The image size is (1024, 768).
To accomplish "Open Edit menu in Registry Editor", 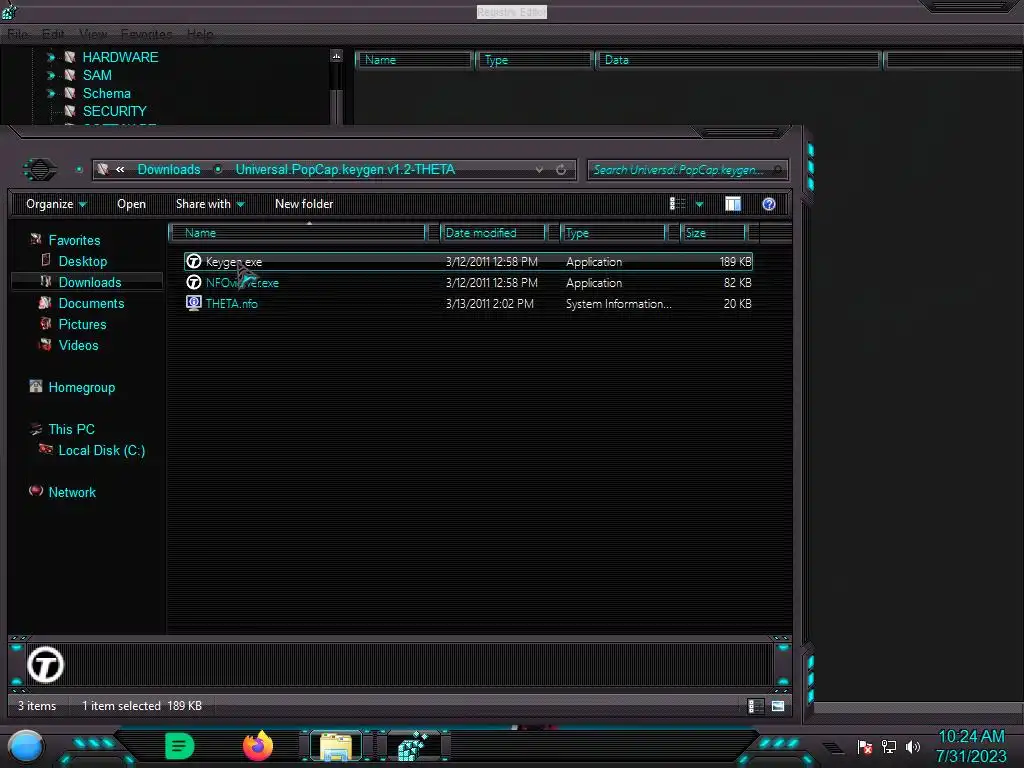I will (x=53, y=34).
